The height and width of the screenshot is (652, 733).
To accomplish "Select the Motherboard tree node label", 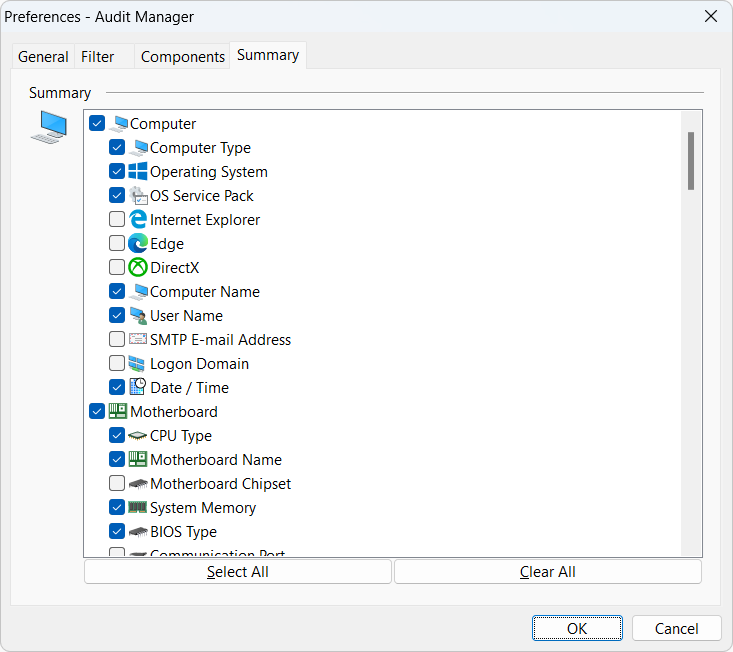I will click(173, 412).
